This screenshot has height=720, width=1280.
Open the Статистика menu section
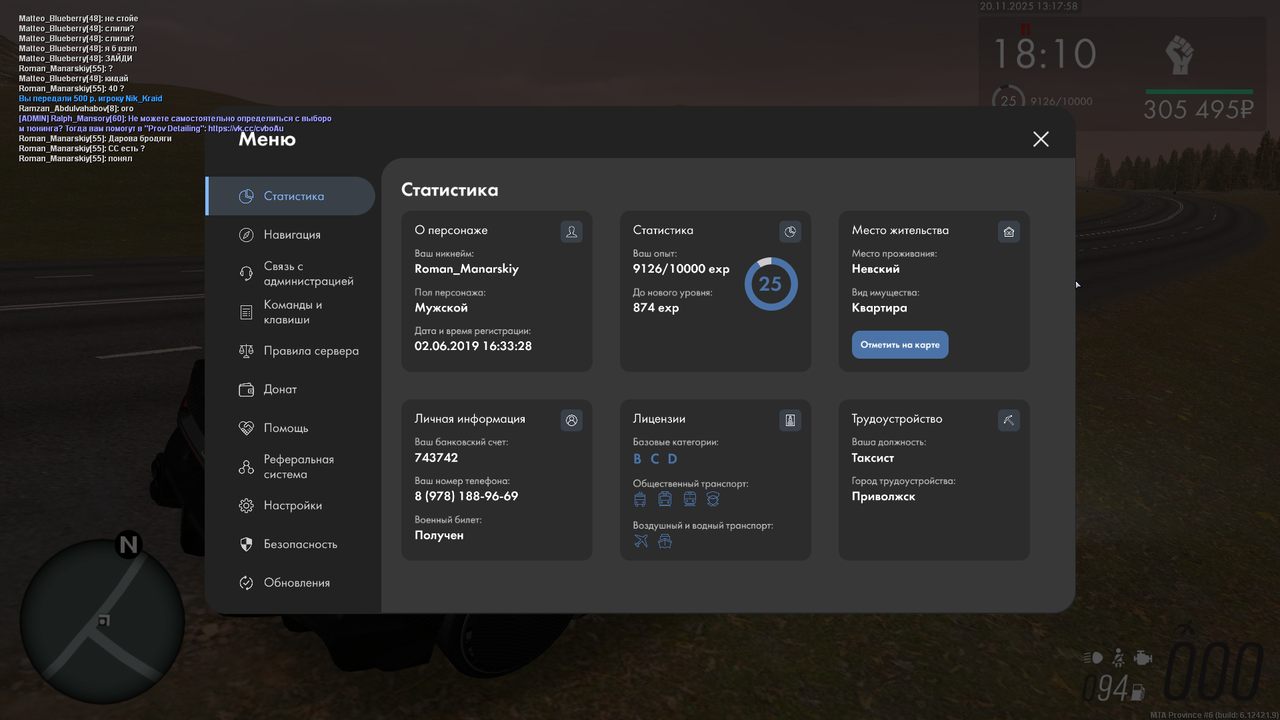coord(290,196)
